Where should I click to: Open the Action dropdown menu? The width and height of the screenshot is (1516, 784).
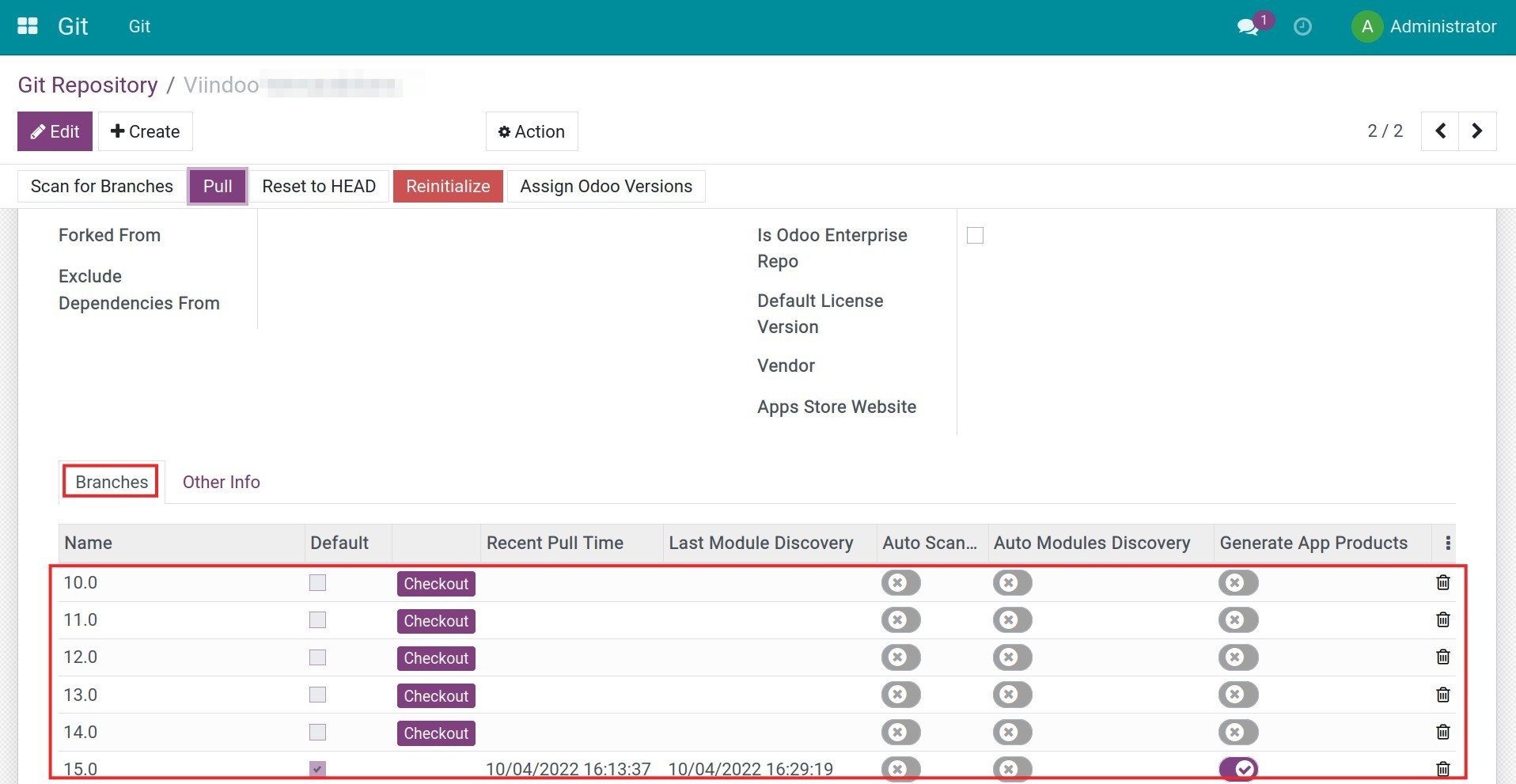point(532,131)
